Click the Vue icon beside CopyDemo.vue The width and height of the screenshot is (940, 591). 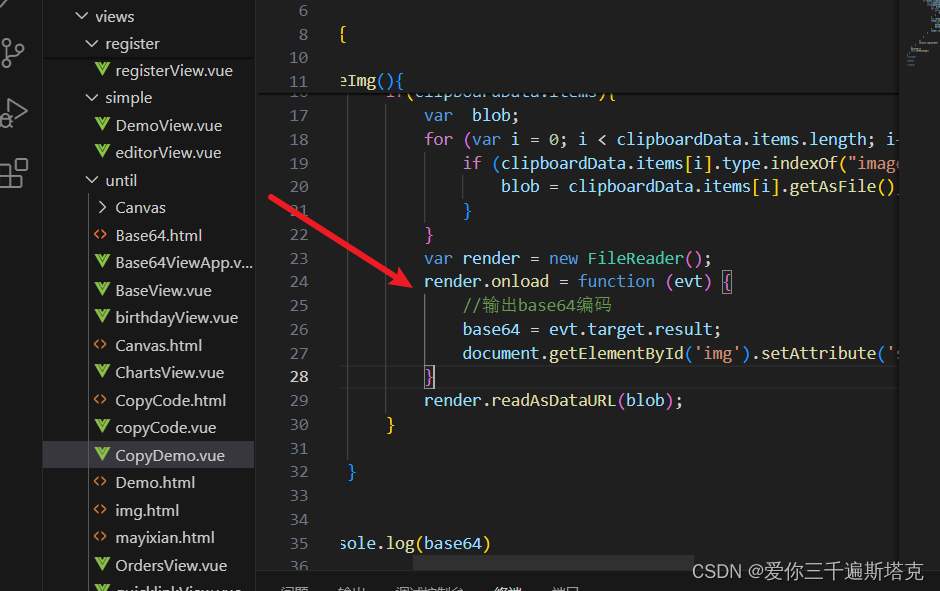pos(103,454)
